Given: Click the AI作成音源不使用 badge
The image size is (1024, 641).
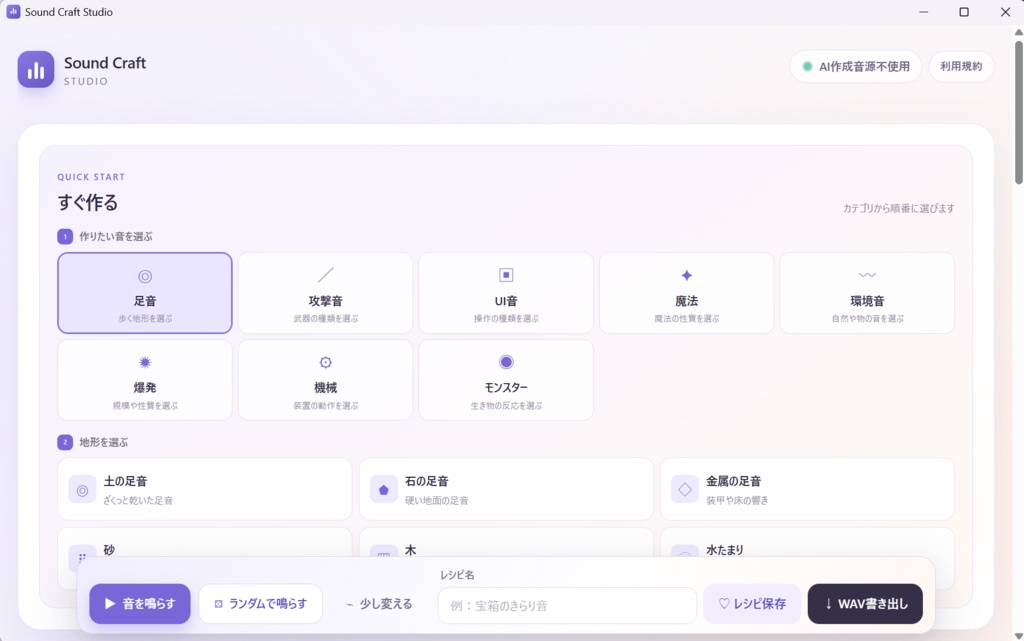Looking at the screenshot, I should [856, 67].
